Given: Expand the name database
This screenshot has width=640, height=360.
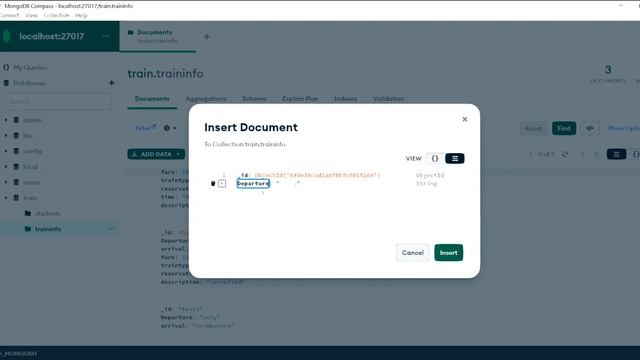Looking at the screenshot, I should (x=6, y=182).
